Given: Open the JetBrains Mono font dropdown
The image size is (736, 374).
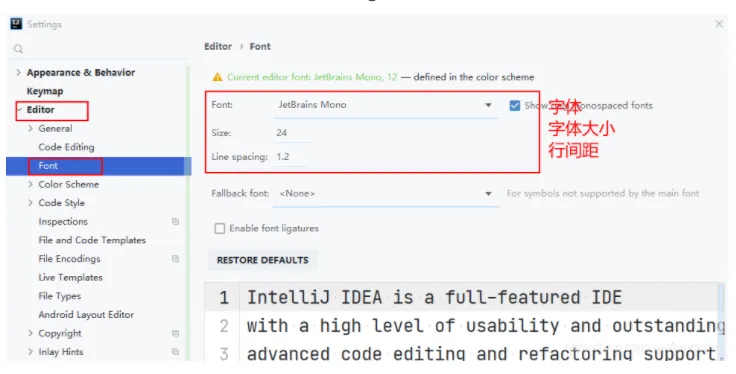Looking at the screenshot, I should point(385,105).
